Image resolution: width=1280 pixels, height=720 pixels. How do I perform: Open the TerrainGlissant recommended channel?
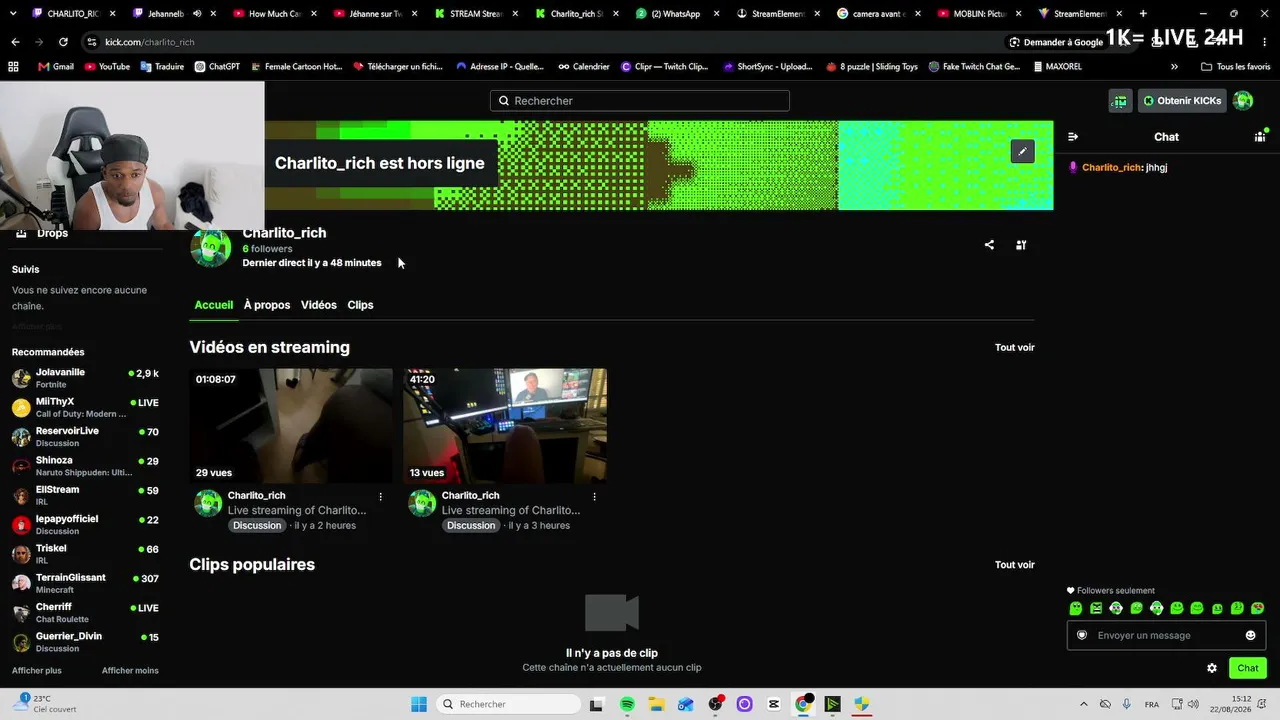85,583
